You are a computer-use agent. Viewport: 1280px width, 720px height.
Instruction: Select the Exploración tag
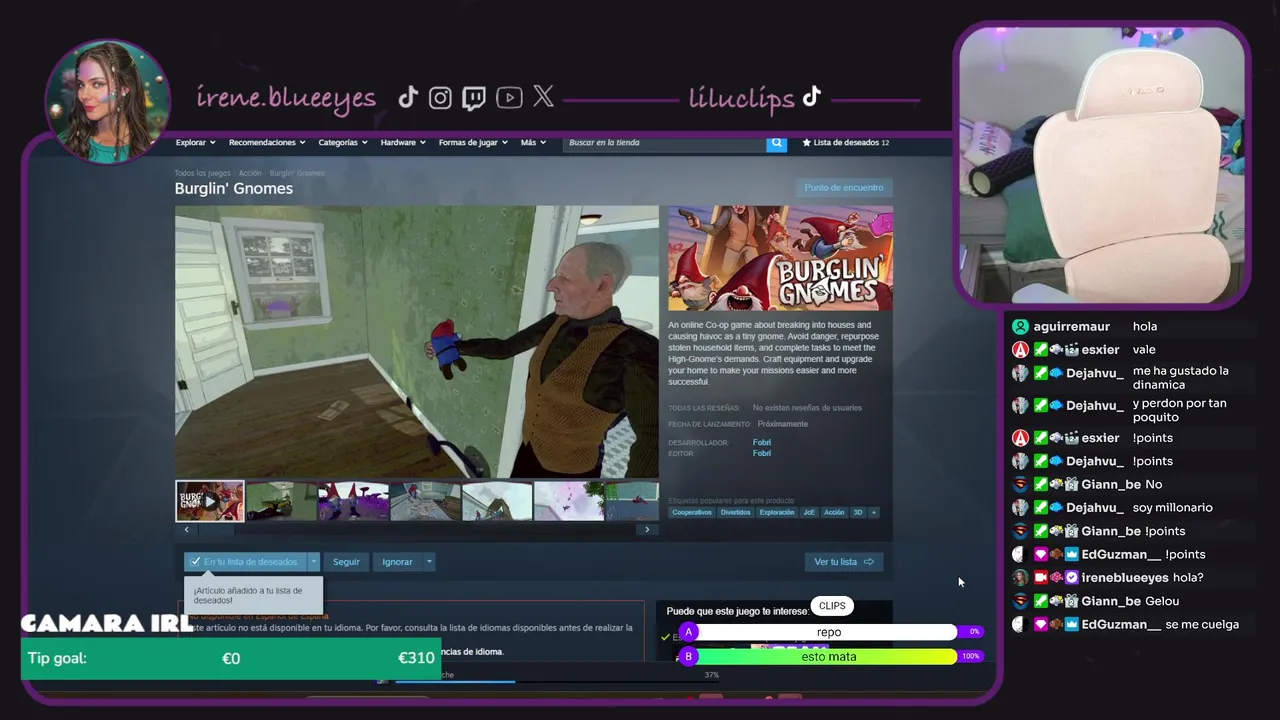(777, 512)
